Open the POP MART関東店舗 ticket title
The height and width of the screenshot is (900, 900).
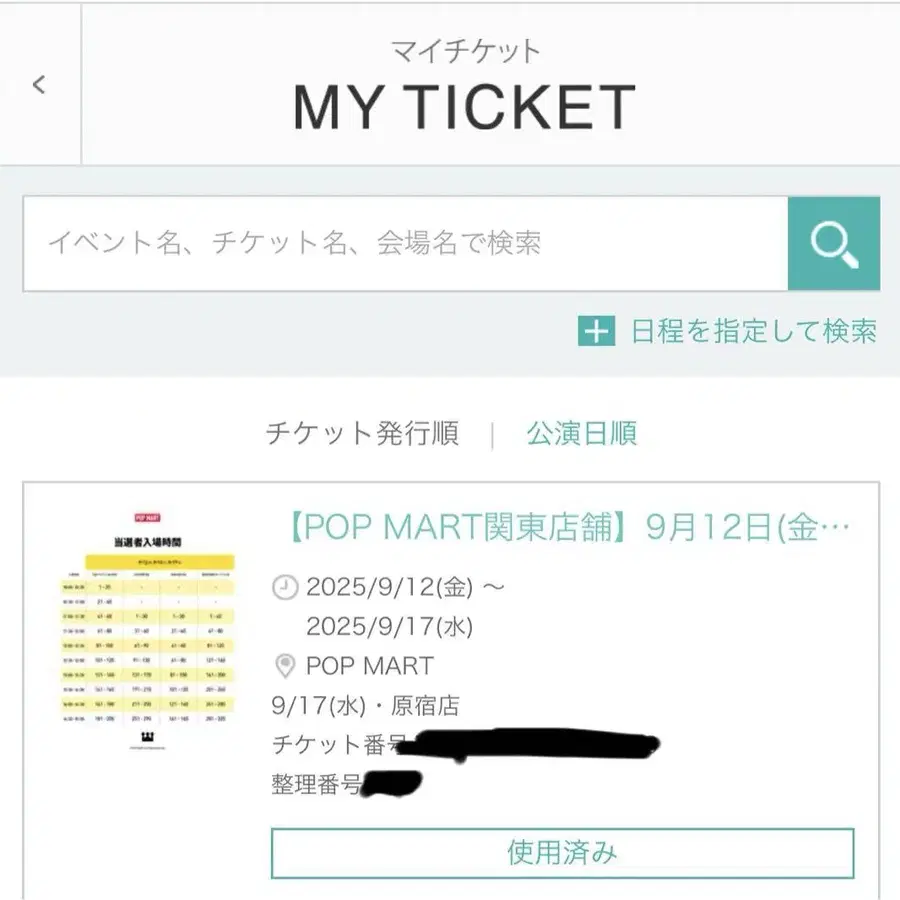tap(568, 527)
